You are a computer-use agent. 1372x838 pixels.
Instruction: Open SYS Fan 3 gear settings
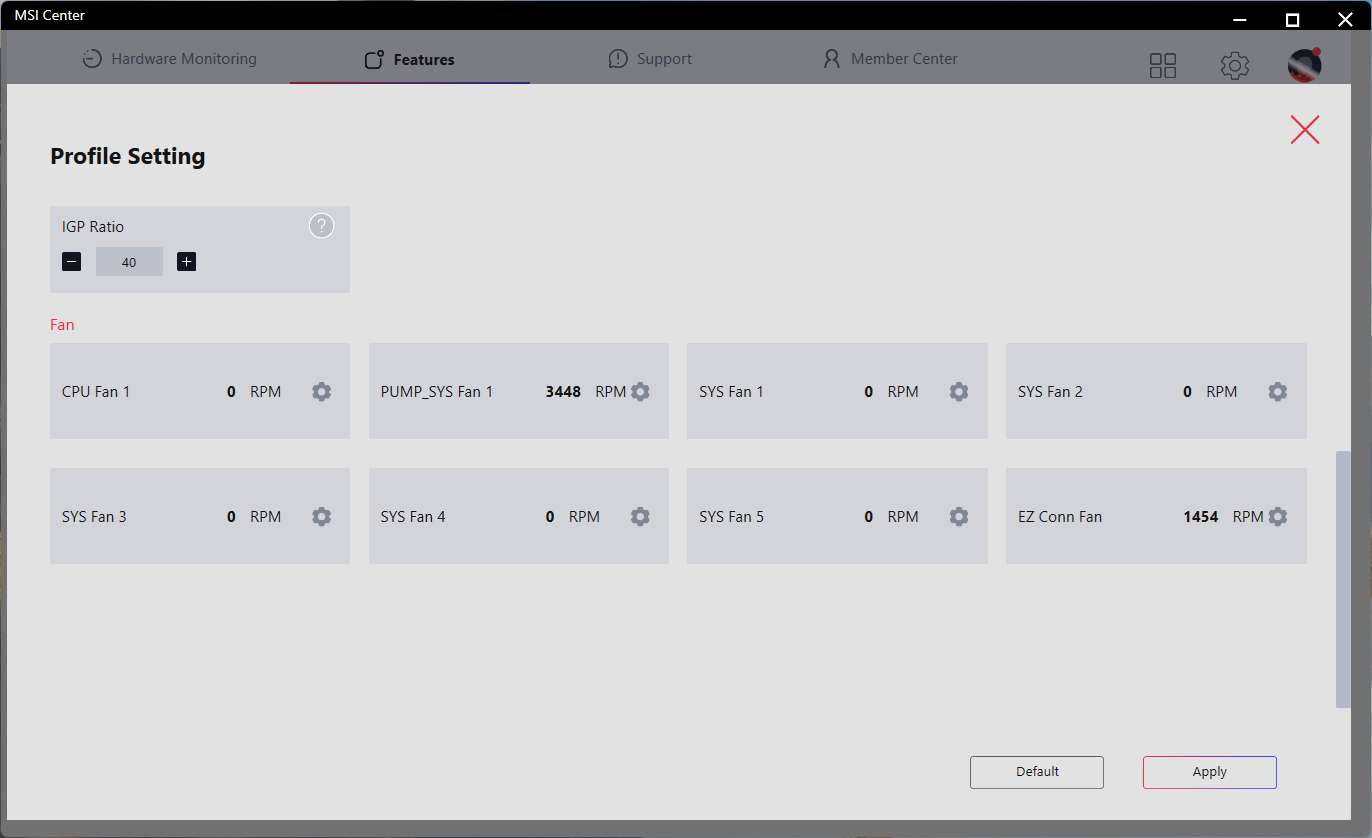(321, 517)
